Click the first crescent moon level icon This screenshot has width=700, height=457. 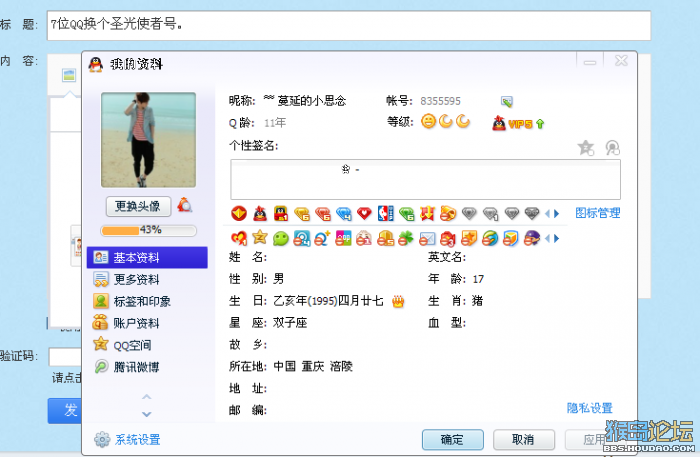coord(446,121)
